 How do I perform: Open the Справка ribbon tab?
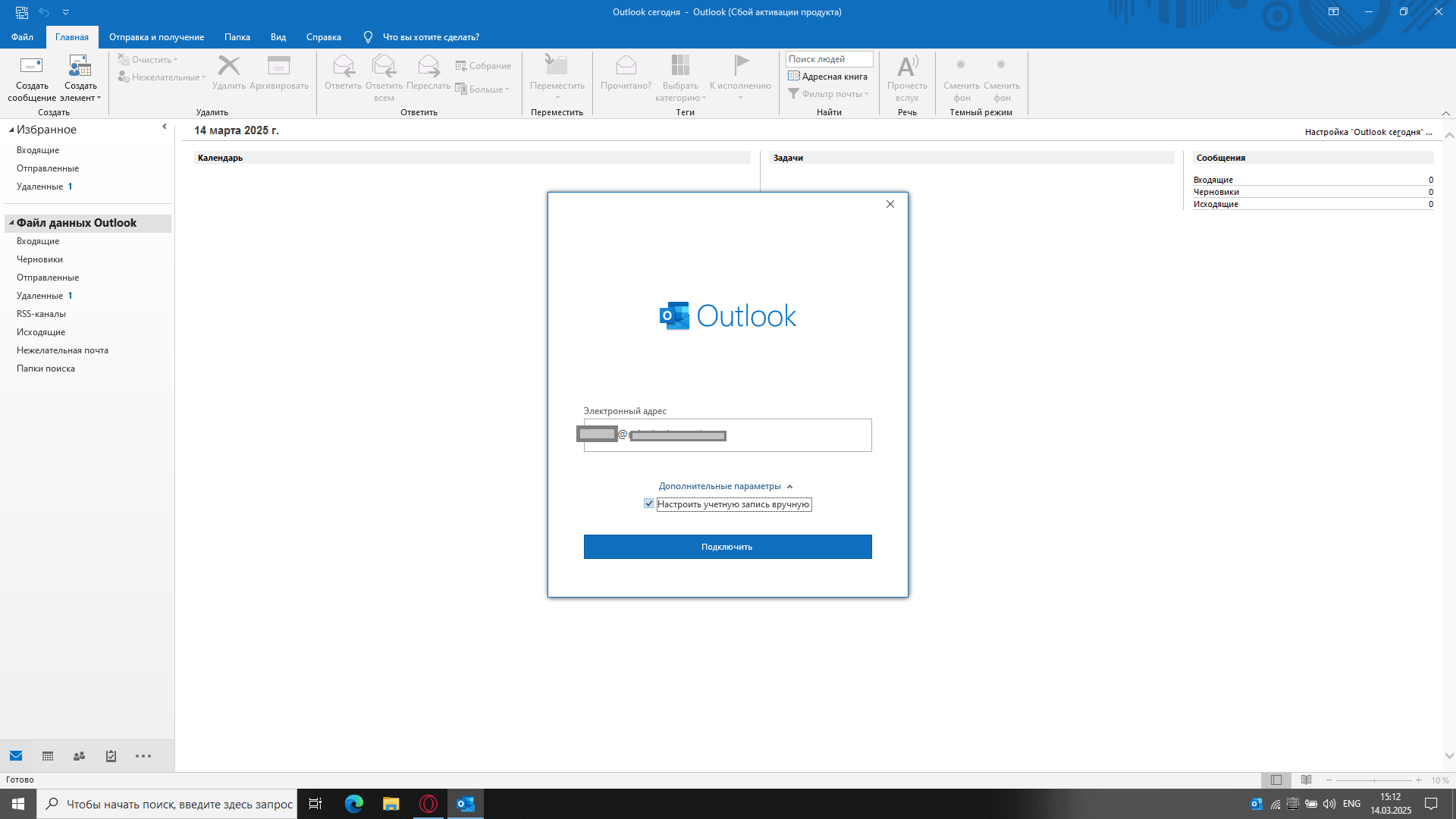point(324,37)
